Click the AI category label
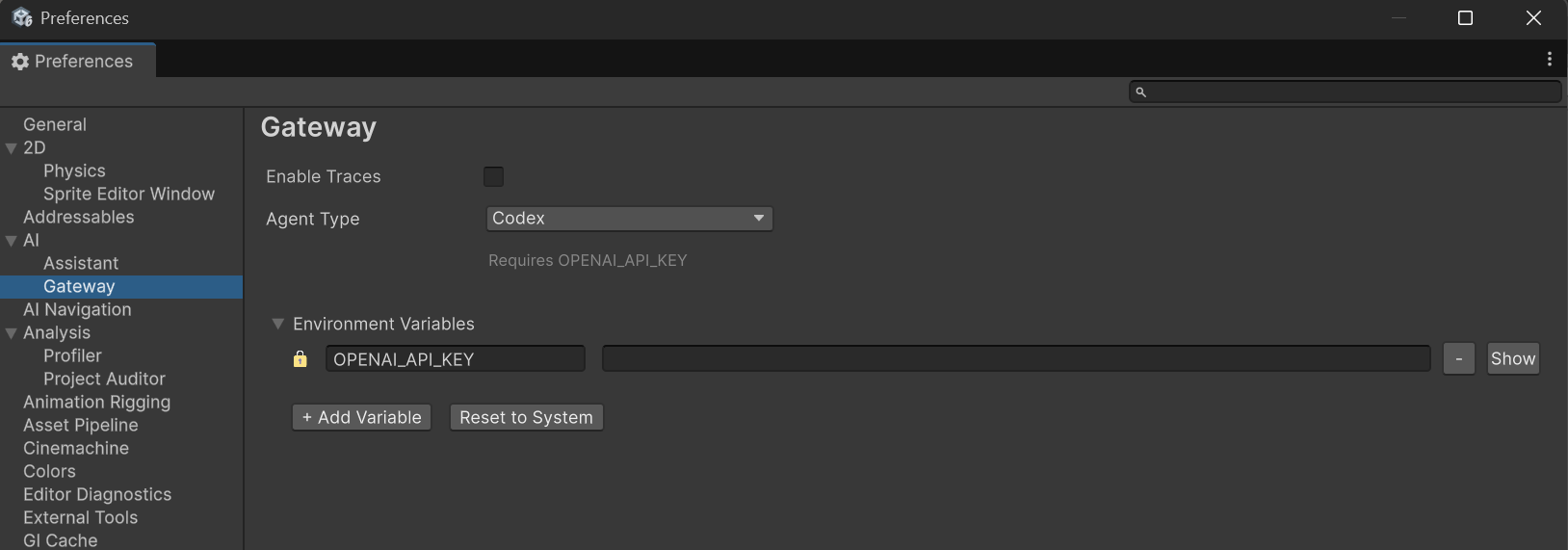The image size is (1568, 550). (x=32, y=240)
